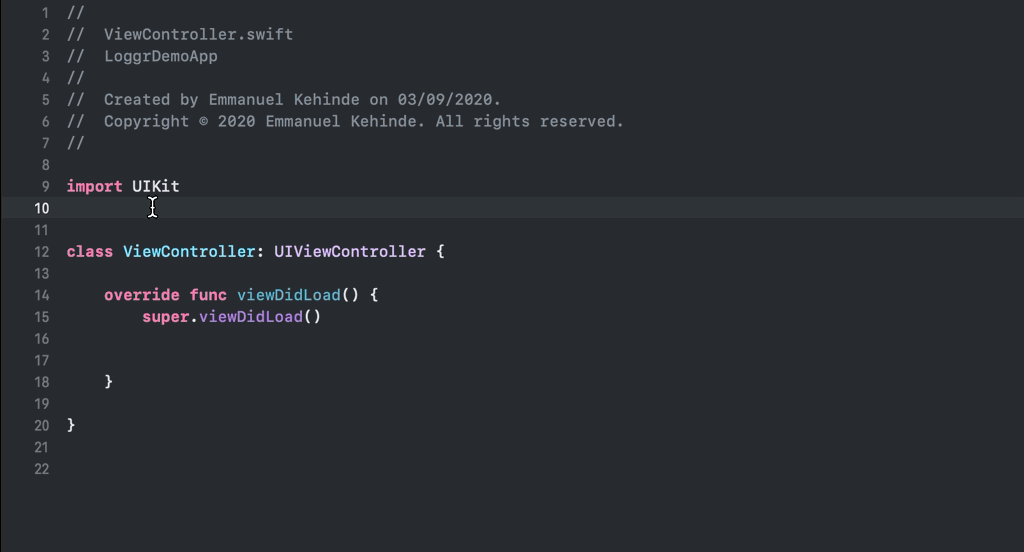Click line number 22 in the gutter
The image size is (1024, 552).
42,469
